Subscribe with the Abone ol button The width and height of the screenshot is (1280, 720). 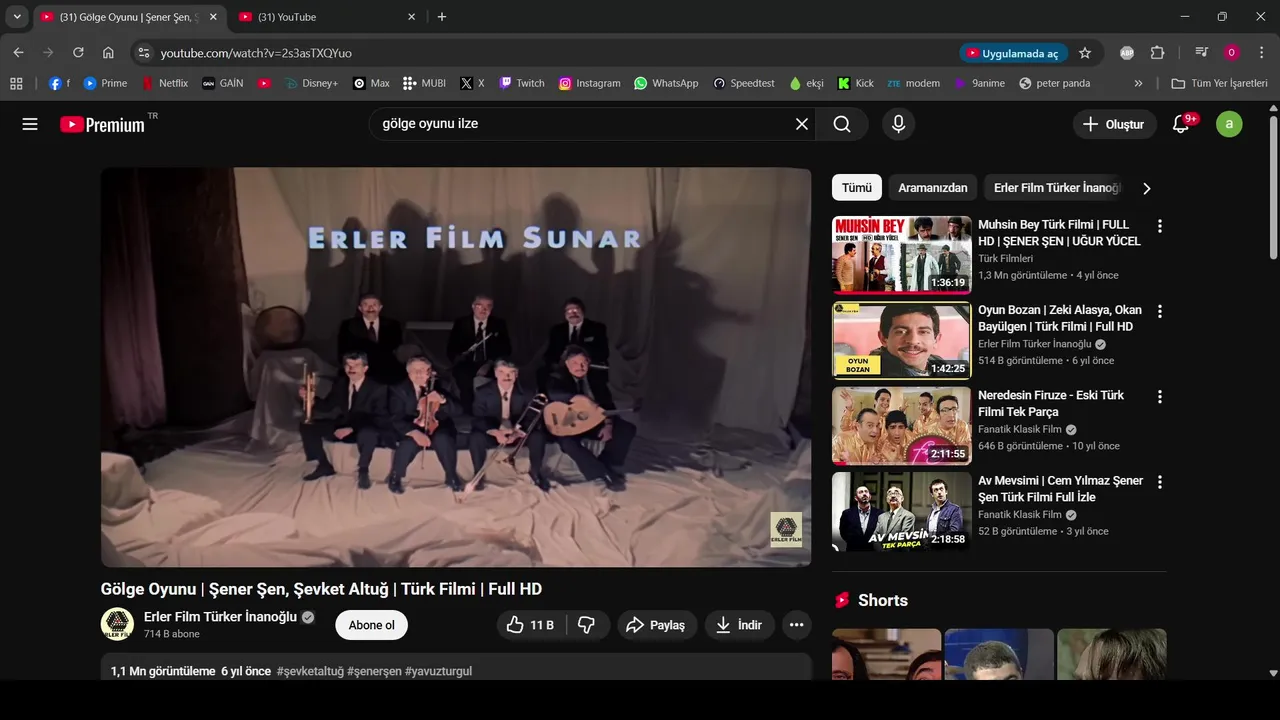pyautogui.click(x=371, y=625)
